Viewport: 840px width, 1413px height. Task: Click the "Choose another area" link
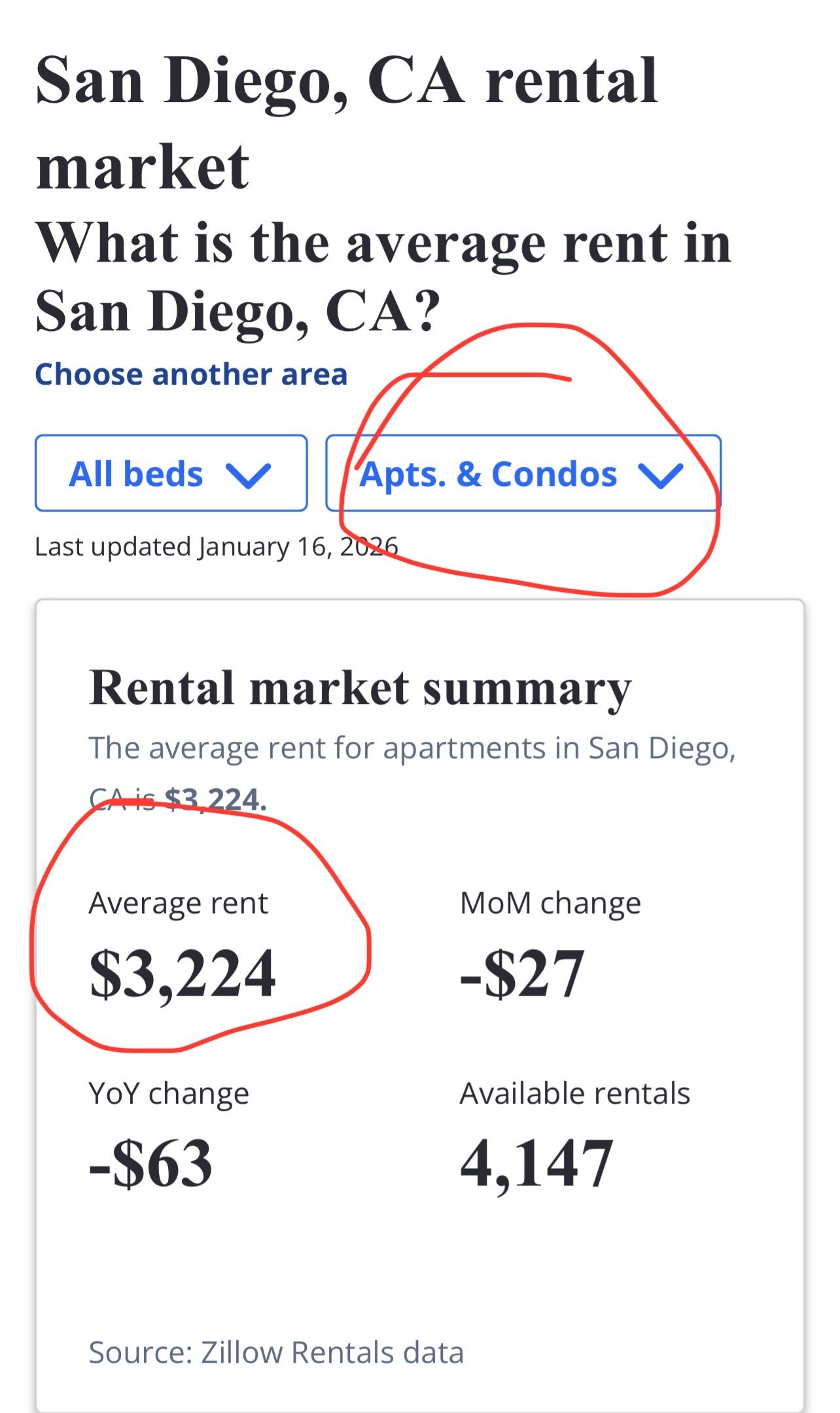(191, 375)
